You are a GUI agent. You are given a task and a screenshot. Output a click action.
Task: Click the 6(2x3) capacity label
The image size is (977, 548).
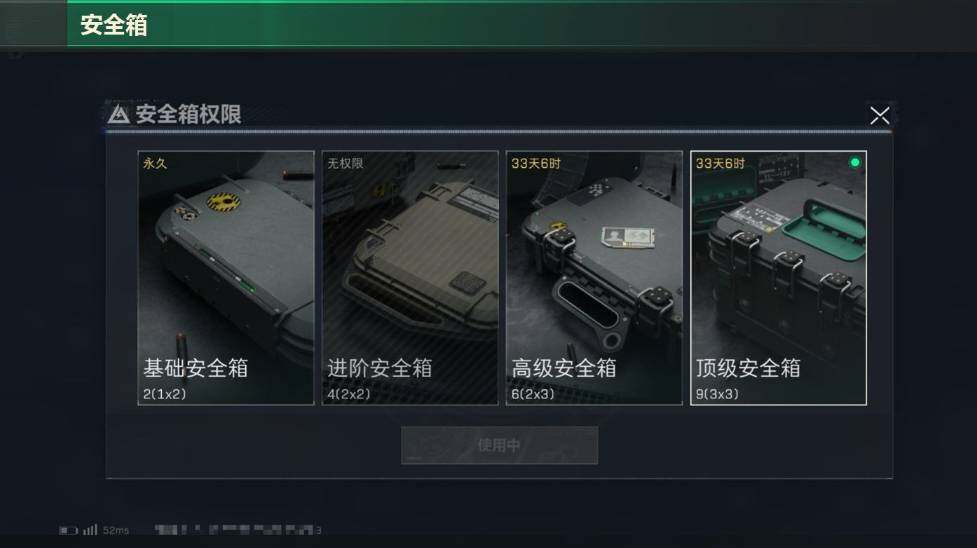coord(533,394)
